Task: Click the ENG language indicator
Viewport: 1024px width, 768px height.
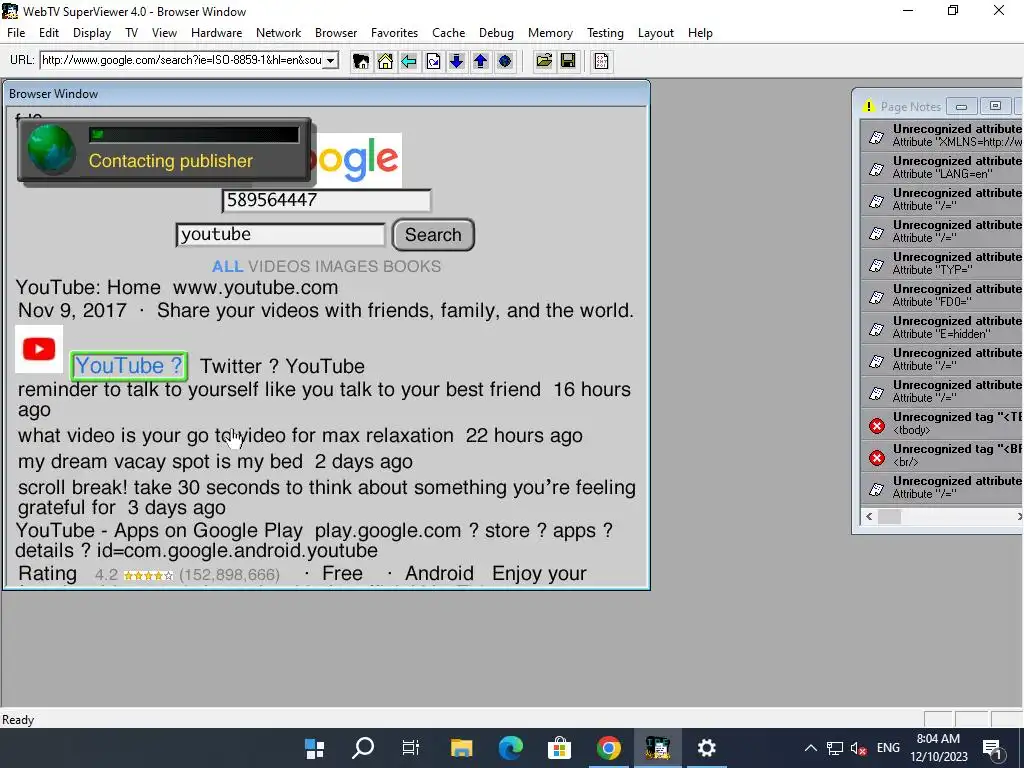Action: point(888,748)
